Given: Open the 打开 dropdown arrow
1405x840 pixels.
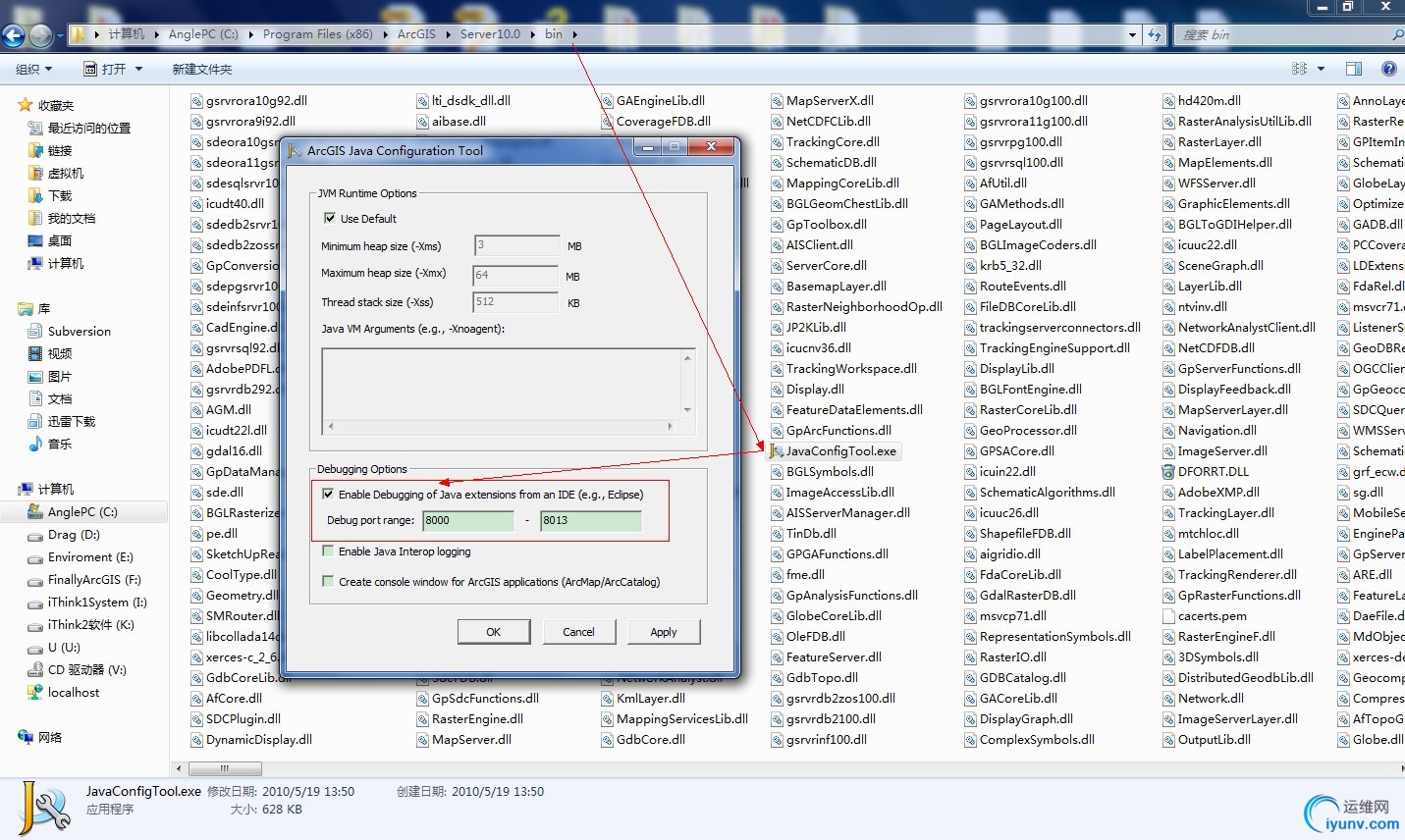Looking at the screenshot, I should coord(138,70).
